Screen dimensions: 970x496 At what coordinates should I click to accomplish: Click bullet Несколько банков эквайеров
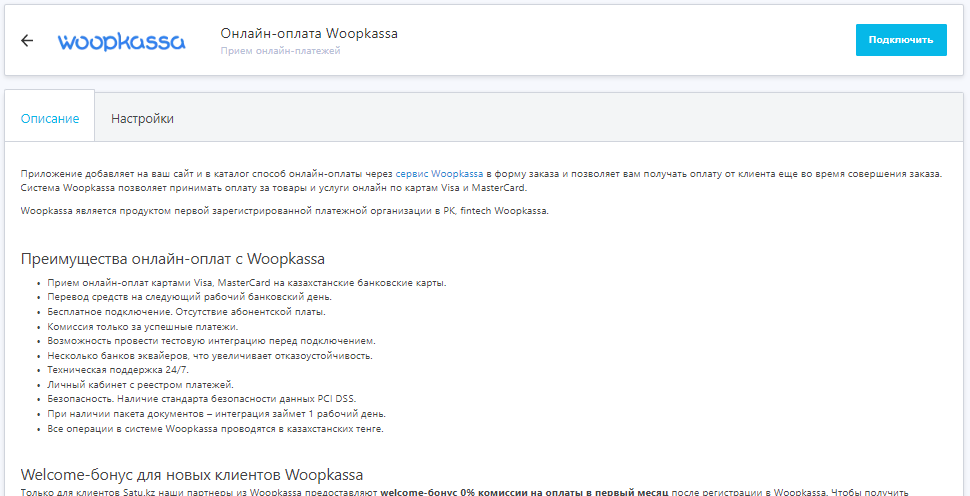coord(210,356)
